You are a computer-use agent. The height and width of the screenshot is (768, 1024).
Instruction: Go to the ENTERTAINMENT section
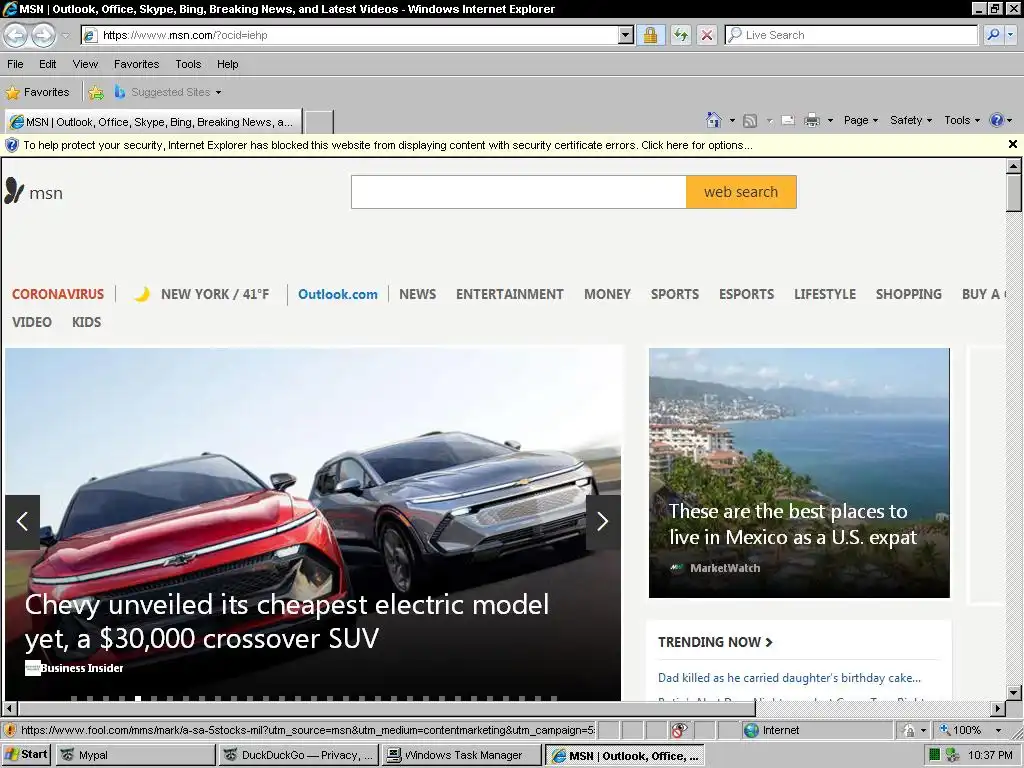[x=509, y=294]
